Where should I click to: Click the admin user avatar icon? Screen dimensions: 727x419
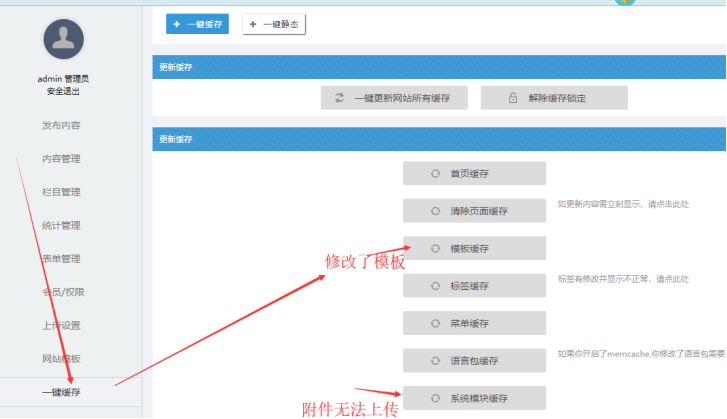(63, 39)
